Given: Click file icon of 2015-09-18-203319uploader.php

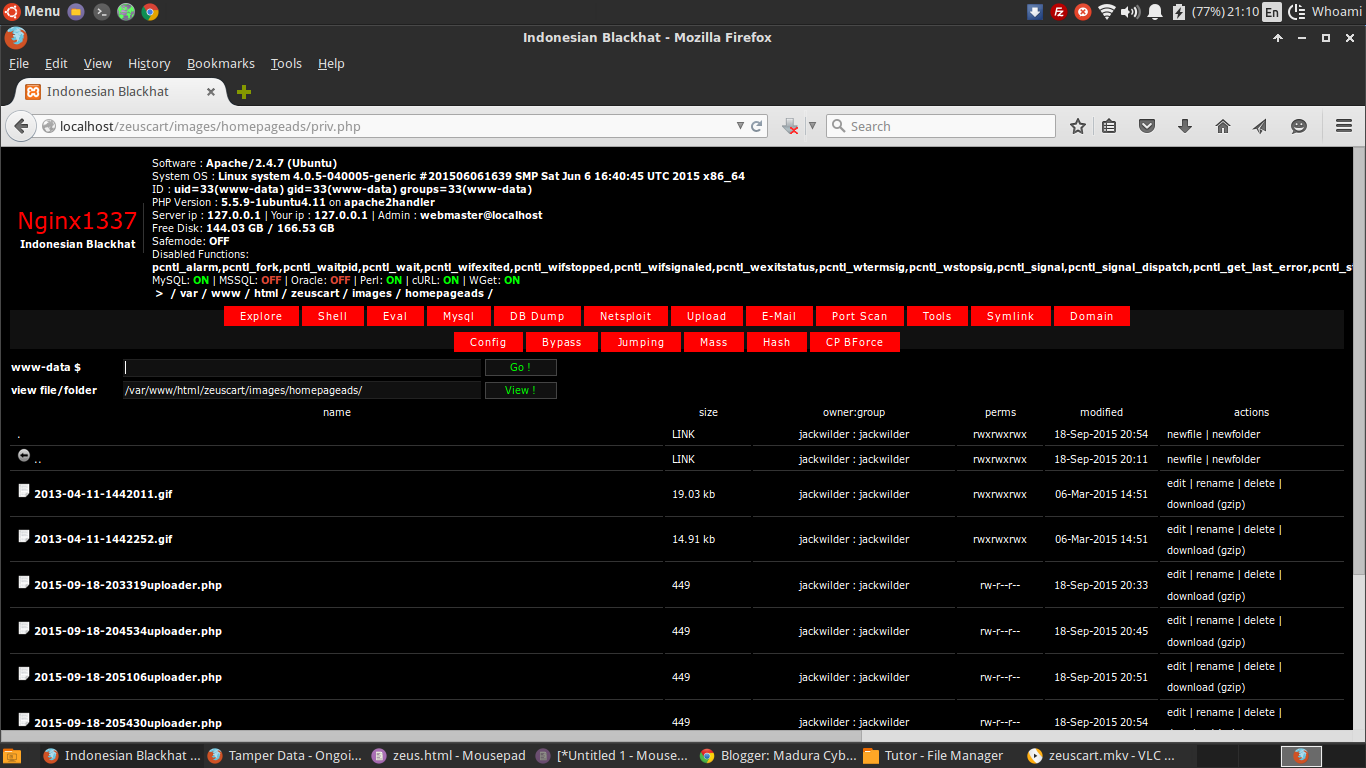Looking at the screenshot, I should pos(24,581).
